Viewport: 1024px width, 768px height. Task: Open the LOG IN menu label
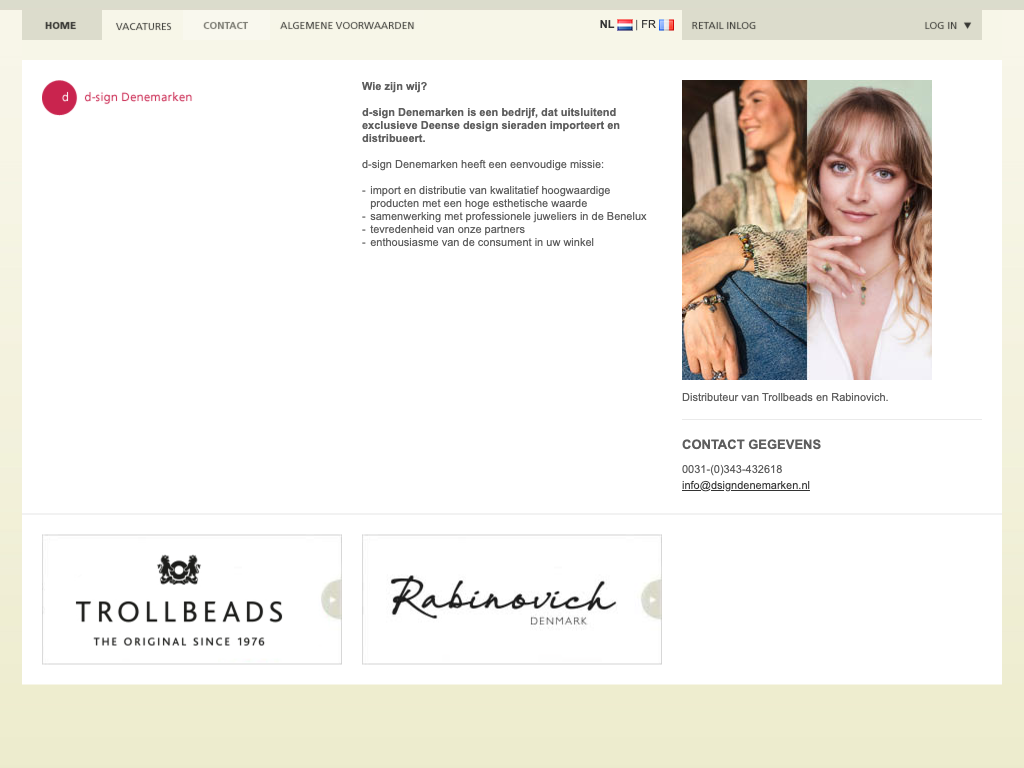click(940, 26)
